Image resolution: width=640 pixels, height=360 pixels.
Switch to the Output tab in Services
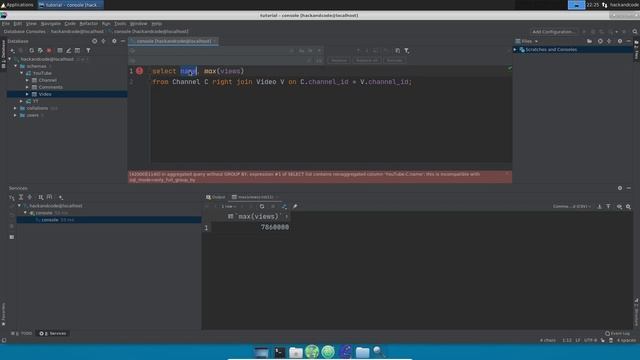click(x=216, y=197)
